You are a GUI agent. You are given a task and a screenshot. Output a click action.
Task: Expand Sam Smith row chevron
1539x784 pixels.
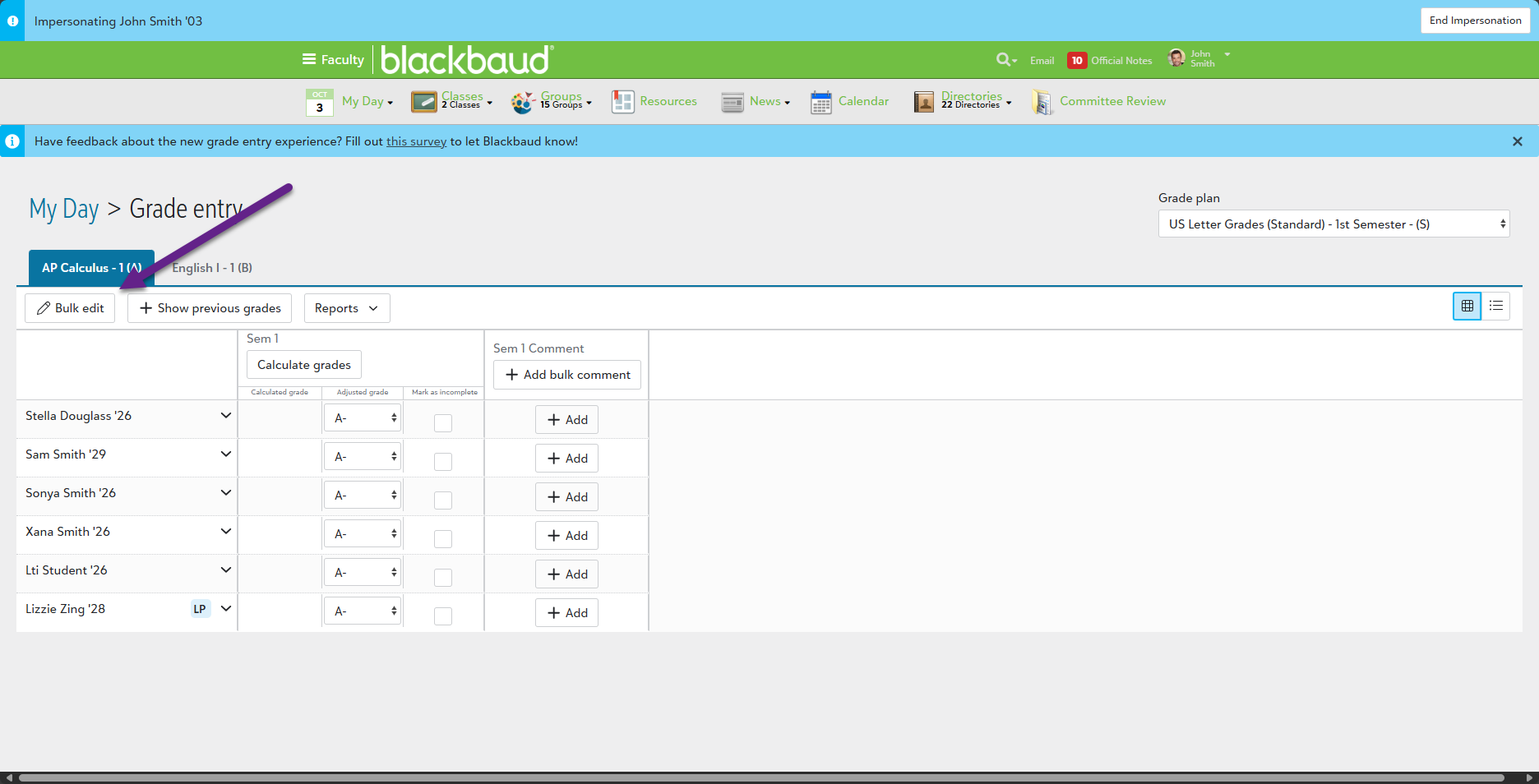225,454
